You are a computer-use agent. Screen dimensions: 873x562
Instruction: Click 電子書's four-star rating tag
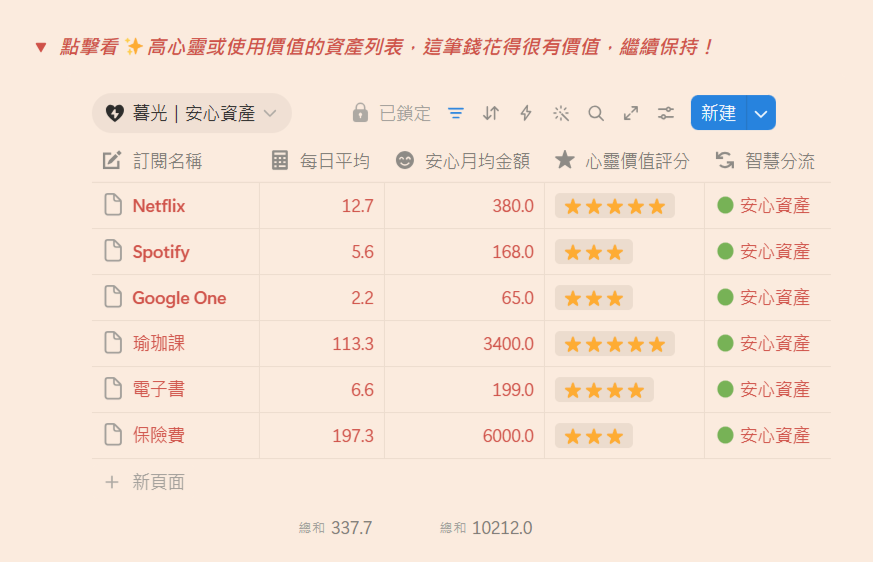pyautogui.click(x=604, y=390)
